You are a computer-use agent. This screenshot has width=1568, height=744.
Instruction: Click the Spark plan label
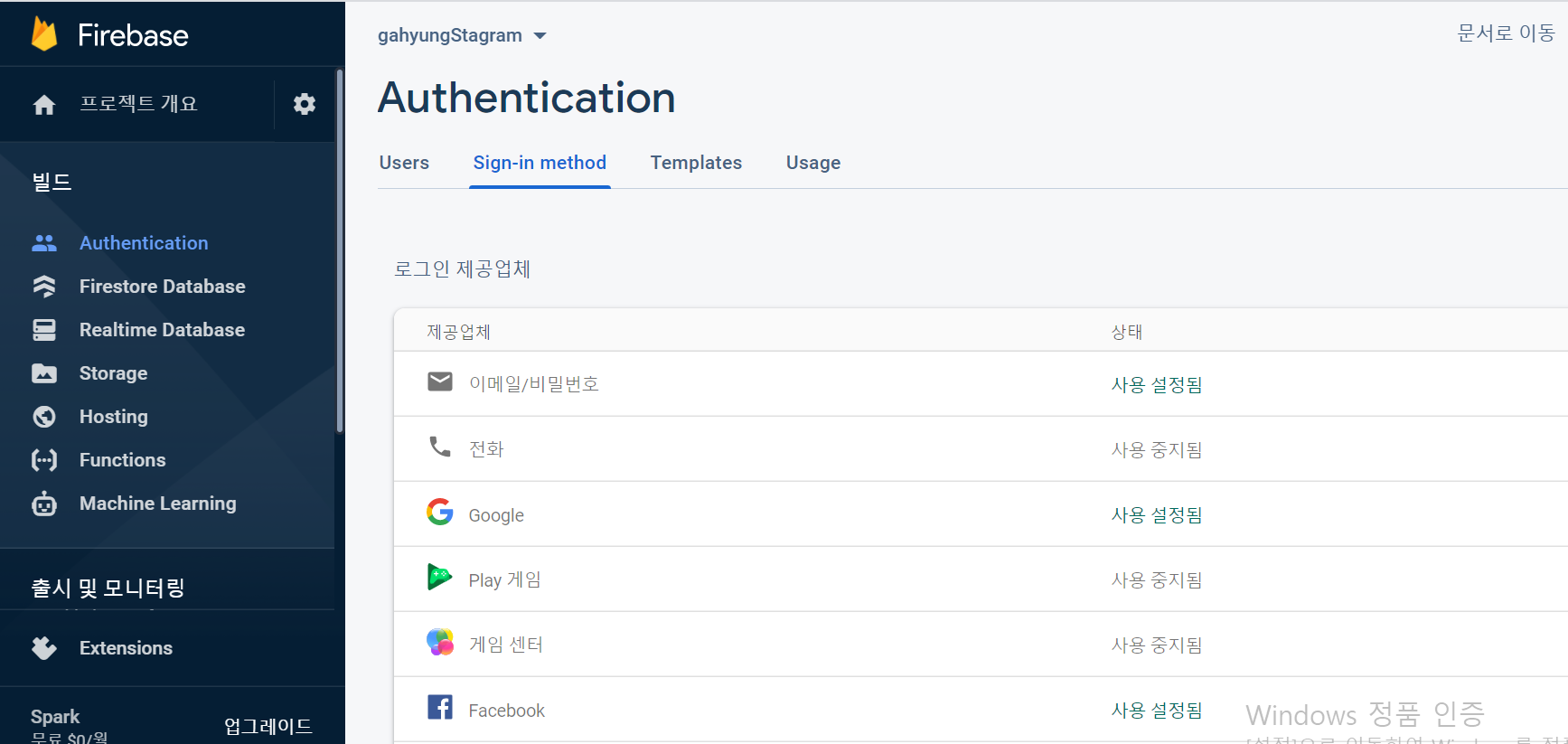tap(55, 717)
